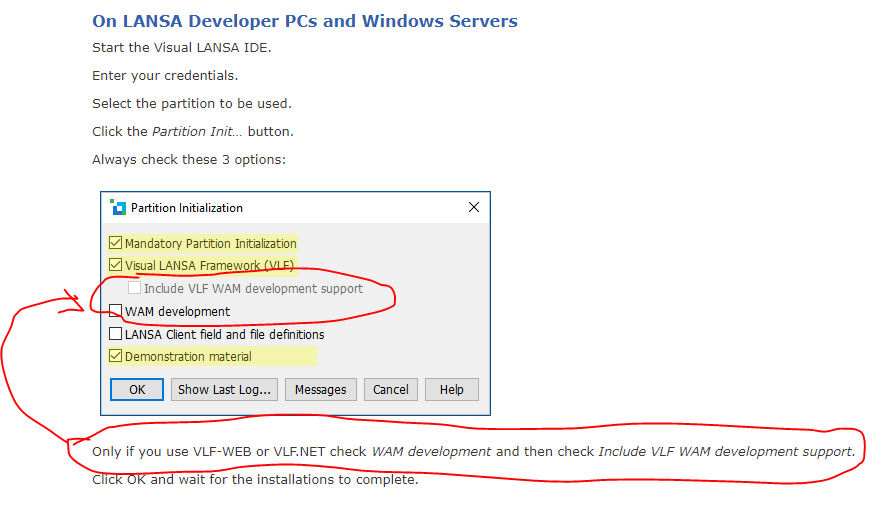Check Include VLF WAM development support
Viewport: 886px width, 505px height.
[x=134, y=288]
